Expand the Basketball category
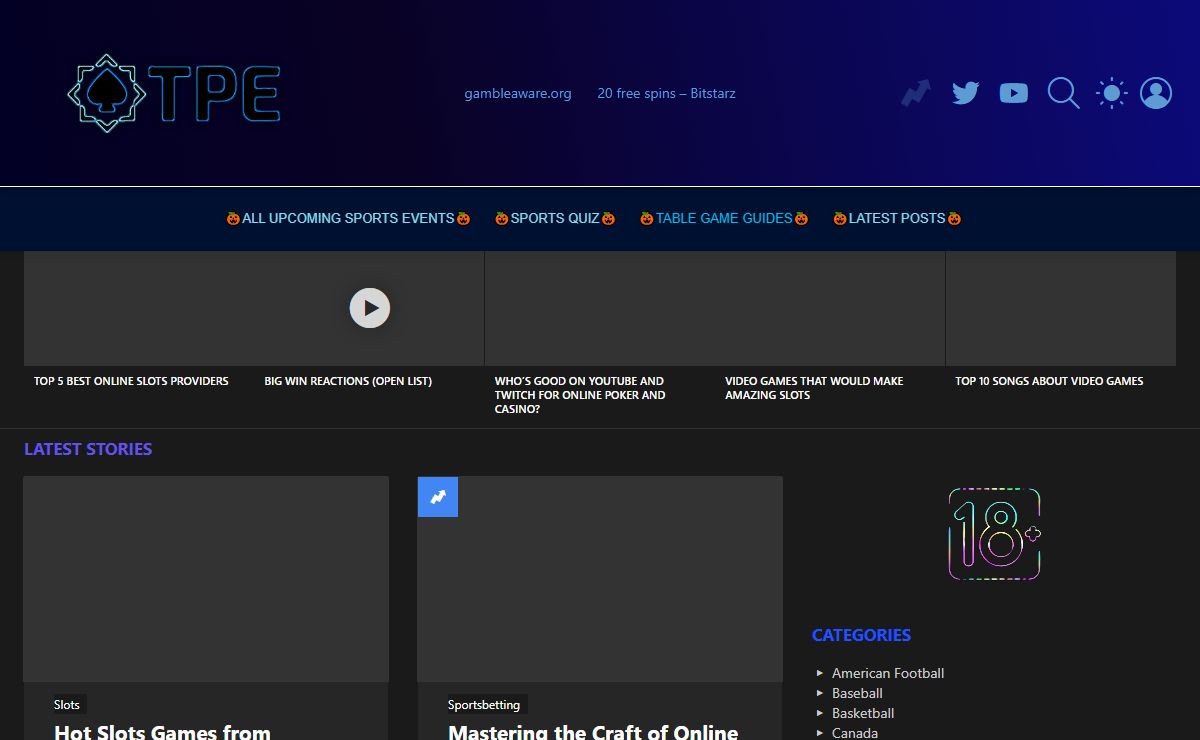The width and height of the screenshot is (1200, 740). click(x=863, y=713)
